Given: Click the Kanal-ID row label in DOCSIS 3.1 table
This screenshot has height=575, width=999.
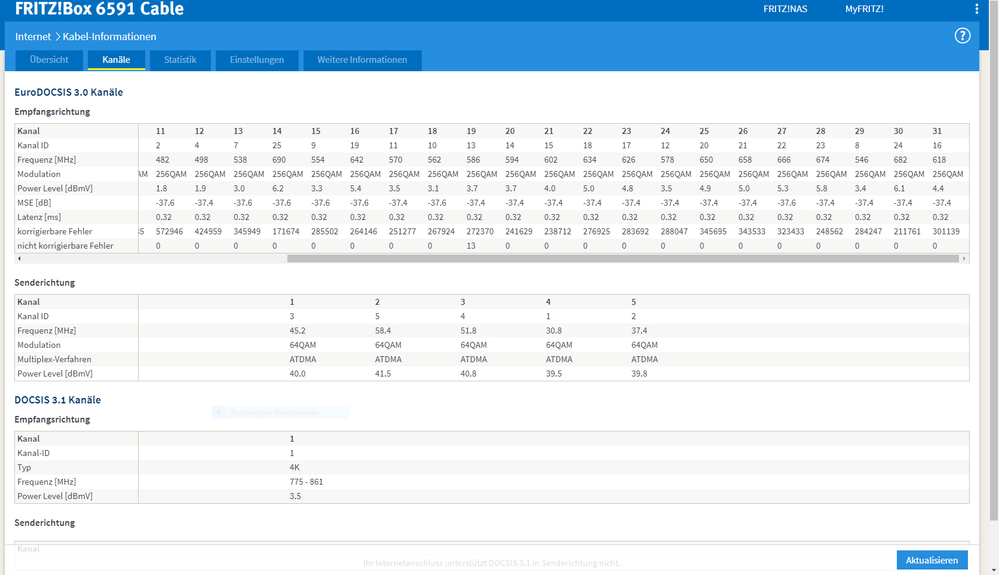Looking at the screenshot, I should click(x=33, y=453).
